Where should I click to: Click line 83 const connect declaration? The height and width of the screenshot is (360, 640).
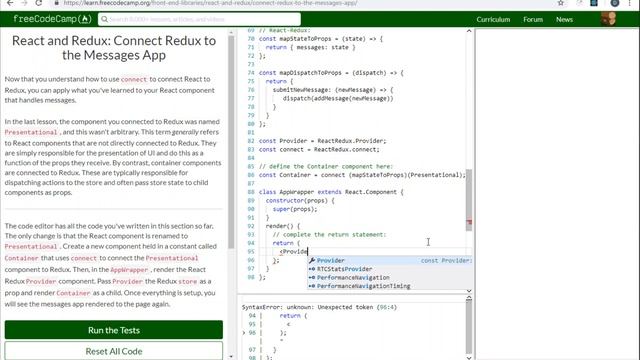click(x=319, y=149)
